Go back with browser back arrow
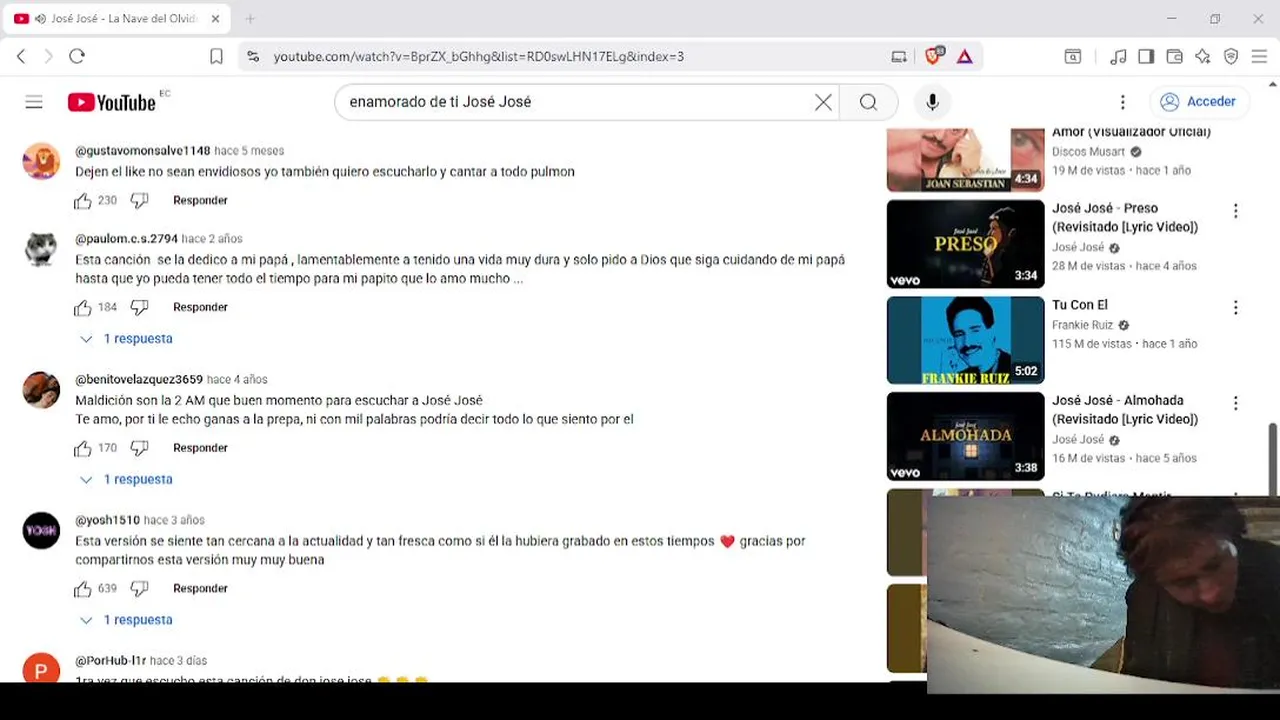Viewport: 1280px width, 720px height. tap(21, 57)
